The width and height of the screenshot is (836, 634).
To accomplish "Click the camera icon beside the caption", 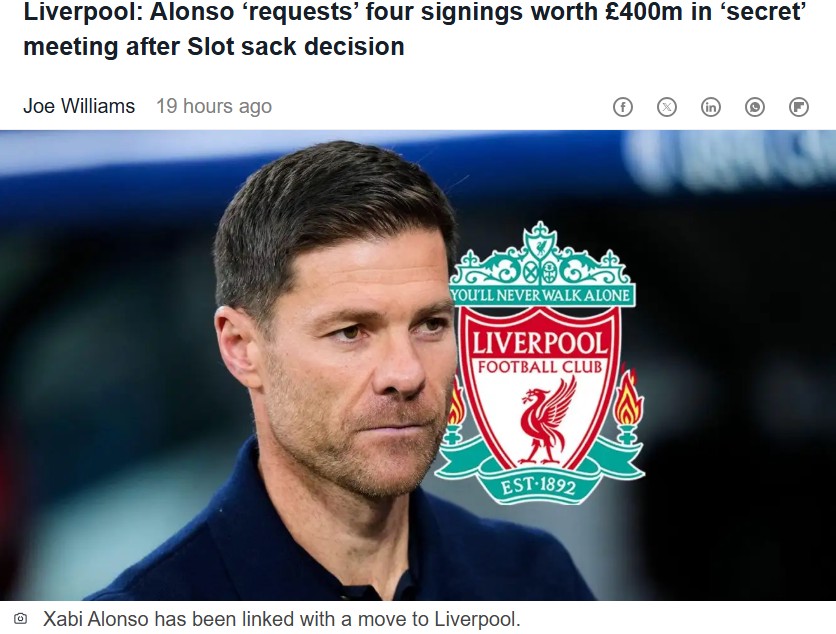I will coord(20,619).
